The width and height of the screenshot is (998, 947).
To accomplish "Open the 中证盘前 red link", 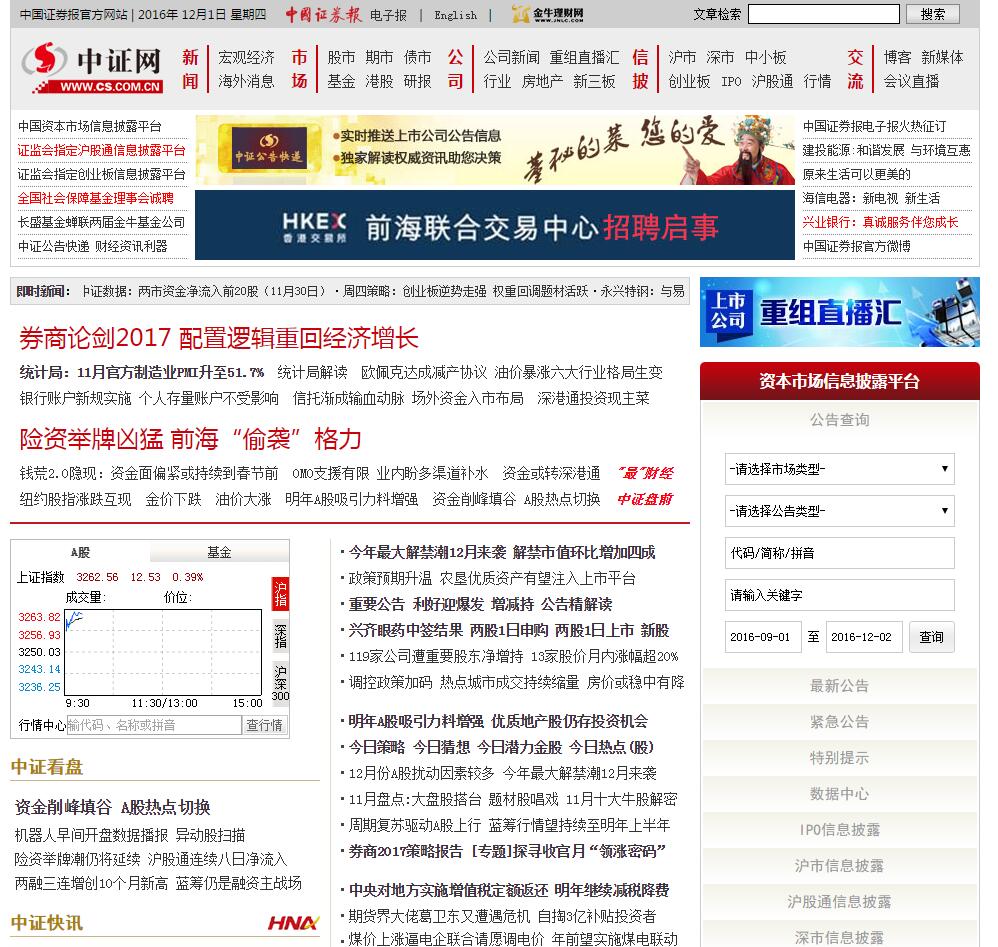I will [x=645, y=499].
